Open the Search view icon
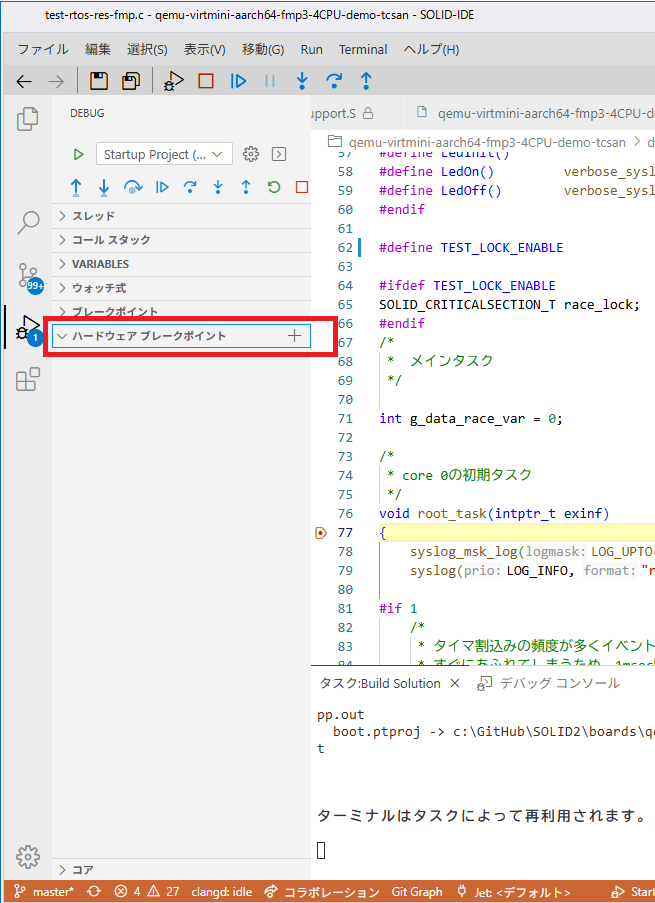The height and width of the screenshot is (903, 655). pos(28,222)
